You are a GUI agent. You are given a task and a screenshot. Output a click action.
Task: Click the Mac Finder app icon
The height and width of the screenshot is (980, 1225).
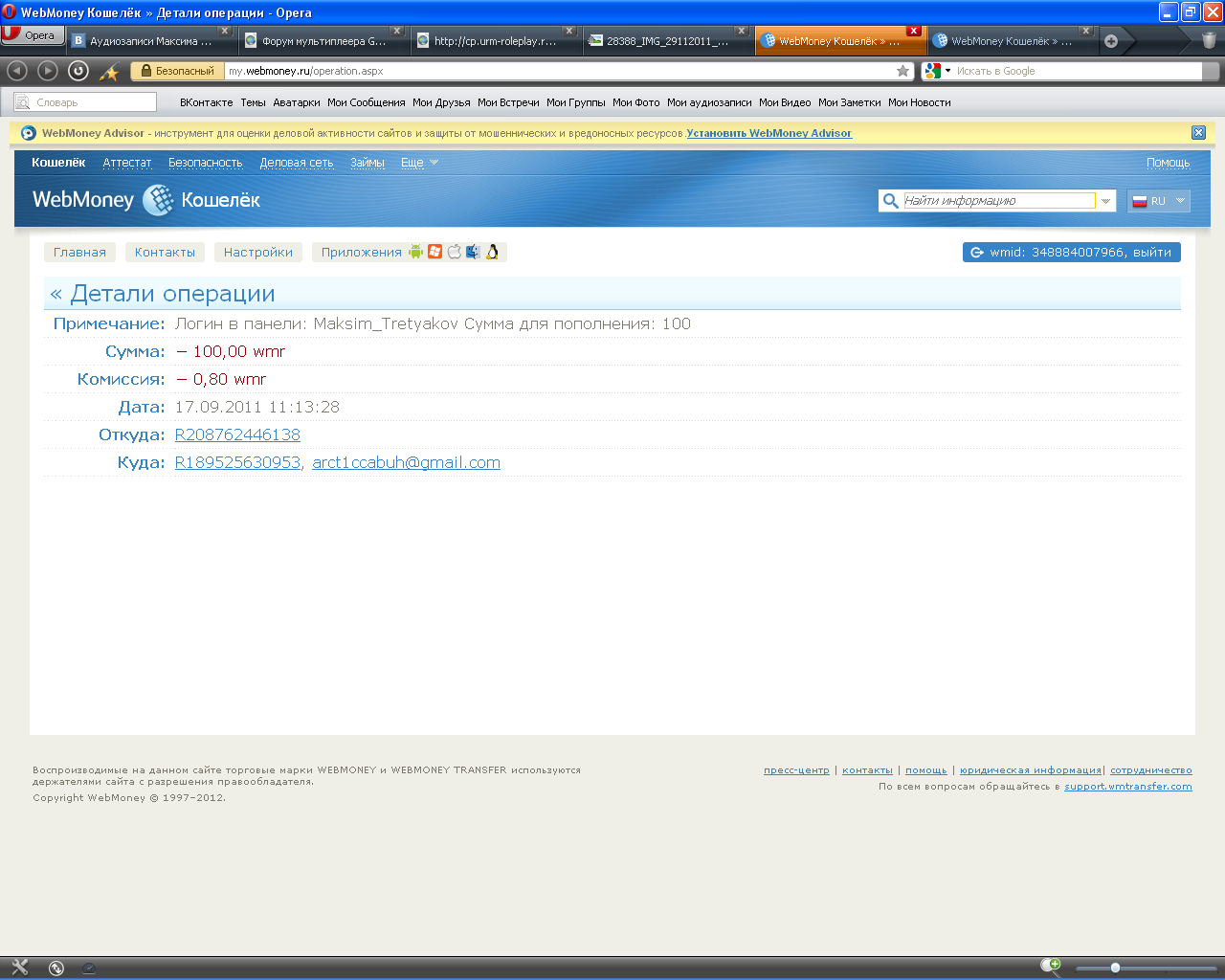click(x=473, y=252)
